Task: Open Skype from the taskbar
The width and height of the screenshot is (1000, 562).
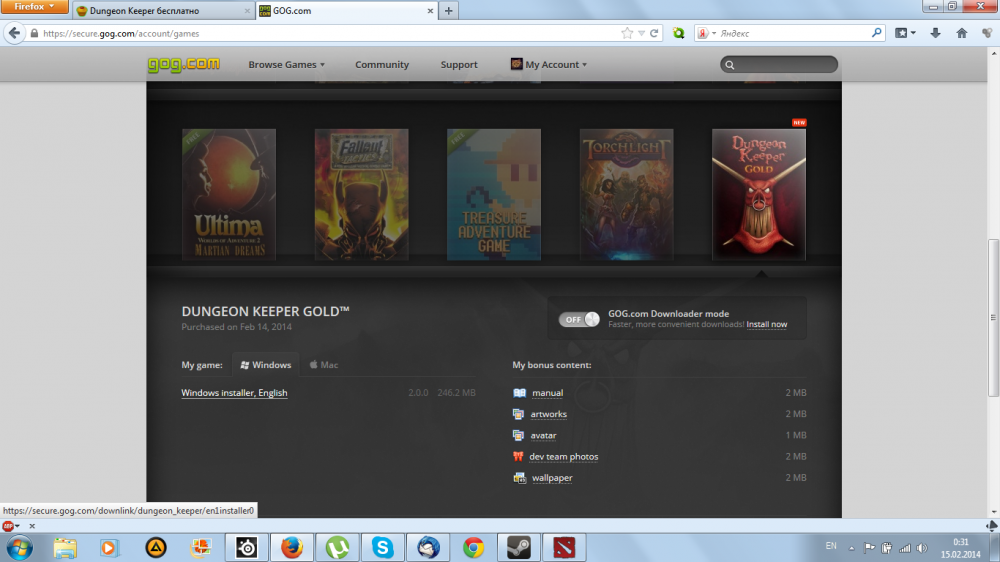Action: [x=383, y=547]
